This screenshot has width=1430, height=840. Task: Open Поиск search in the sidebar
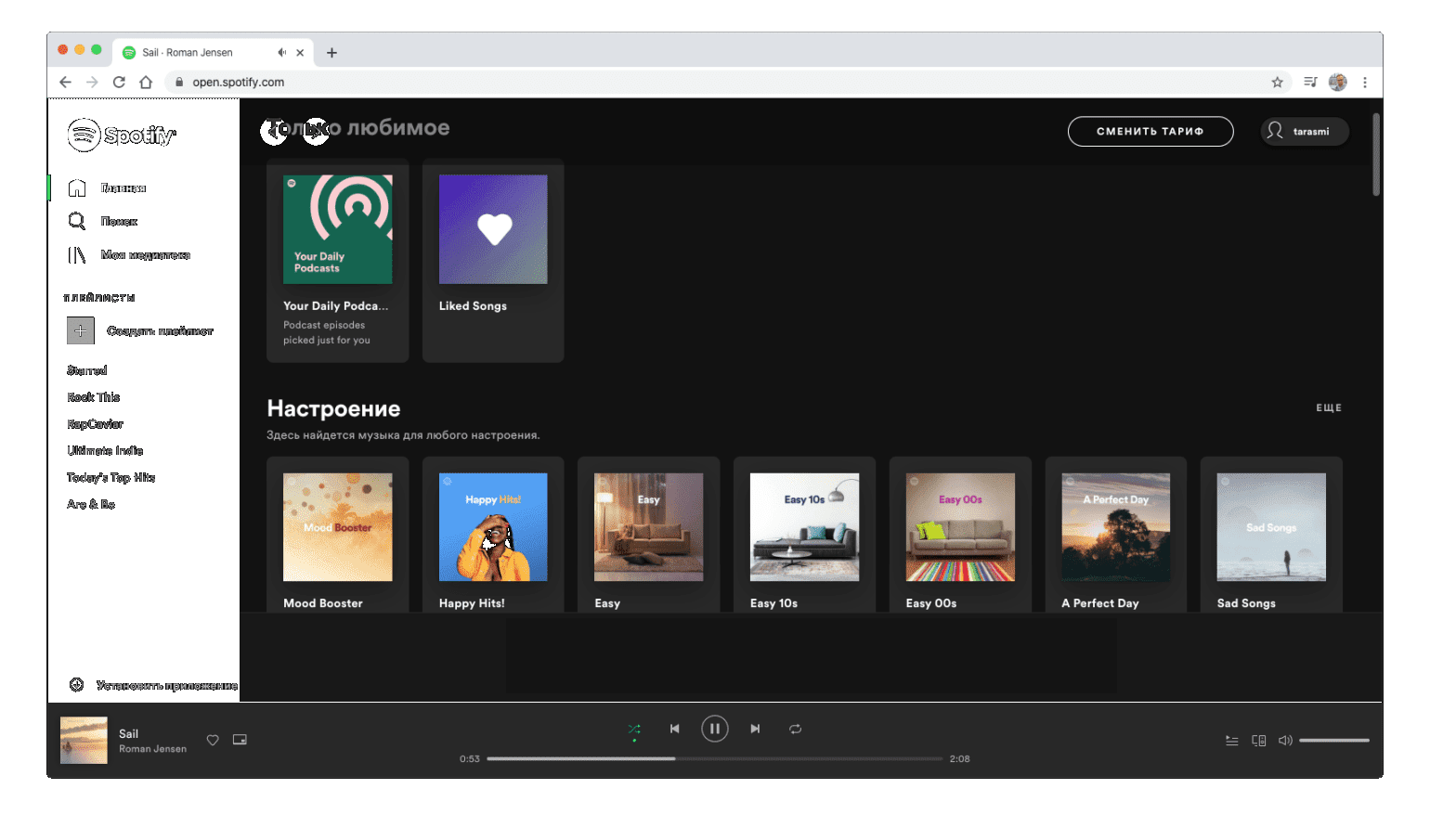[102, 221]
